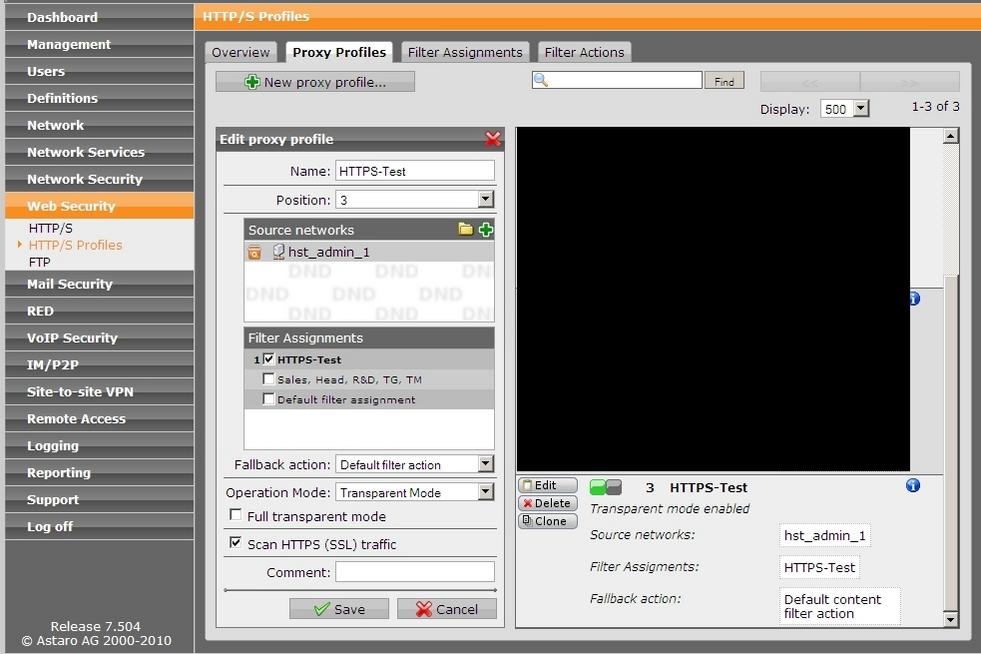Viewport: 981px width, 654px height.
Task: Click the Comment input field
Action: click(414, 572)
